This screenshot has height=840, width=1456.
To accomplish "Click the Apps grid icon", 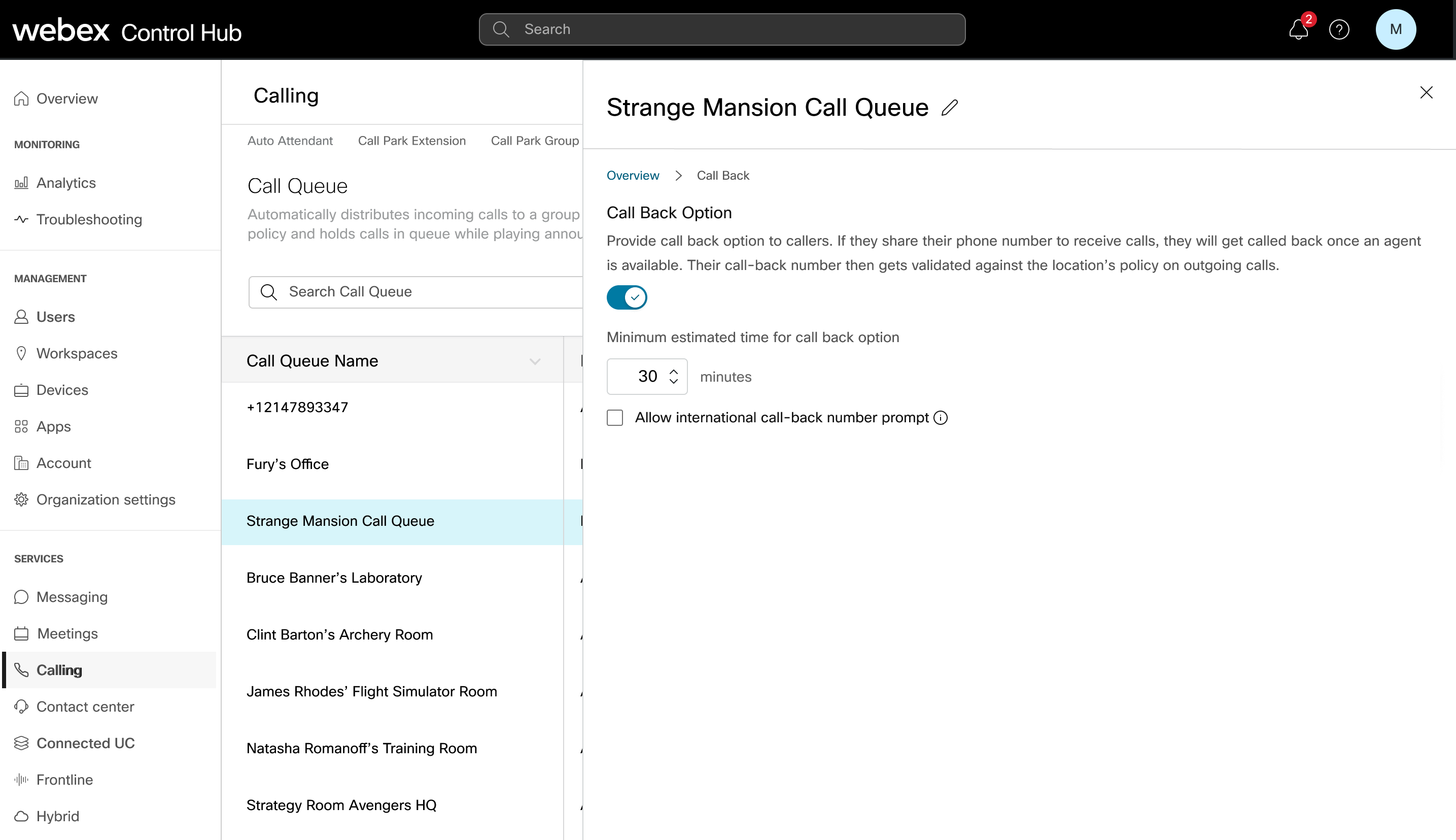I will 21,426.
